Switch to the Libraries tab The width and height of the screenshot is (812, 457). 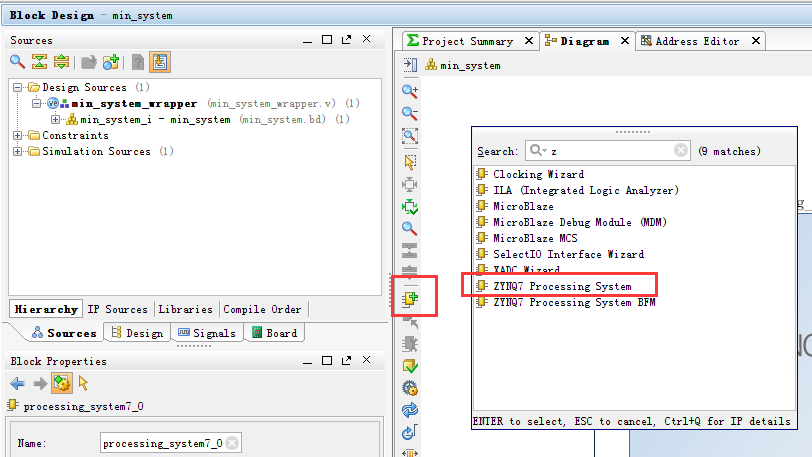(185, 309)
